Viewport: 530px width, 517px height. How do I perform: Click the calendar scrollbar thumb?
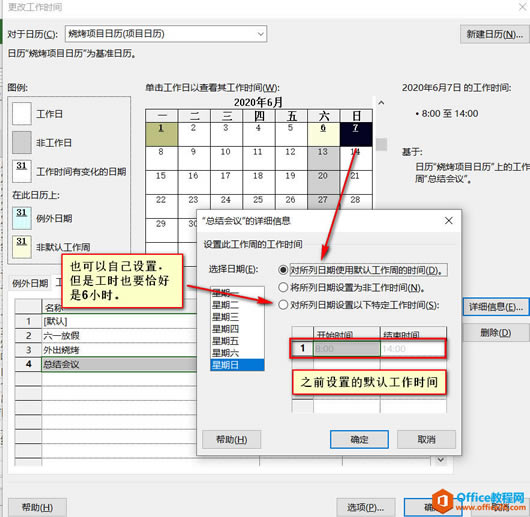(381, 144)
